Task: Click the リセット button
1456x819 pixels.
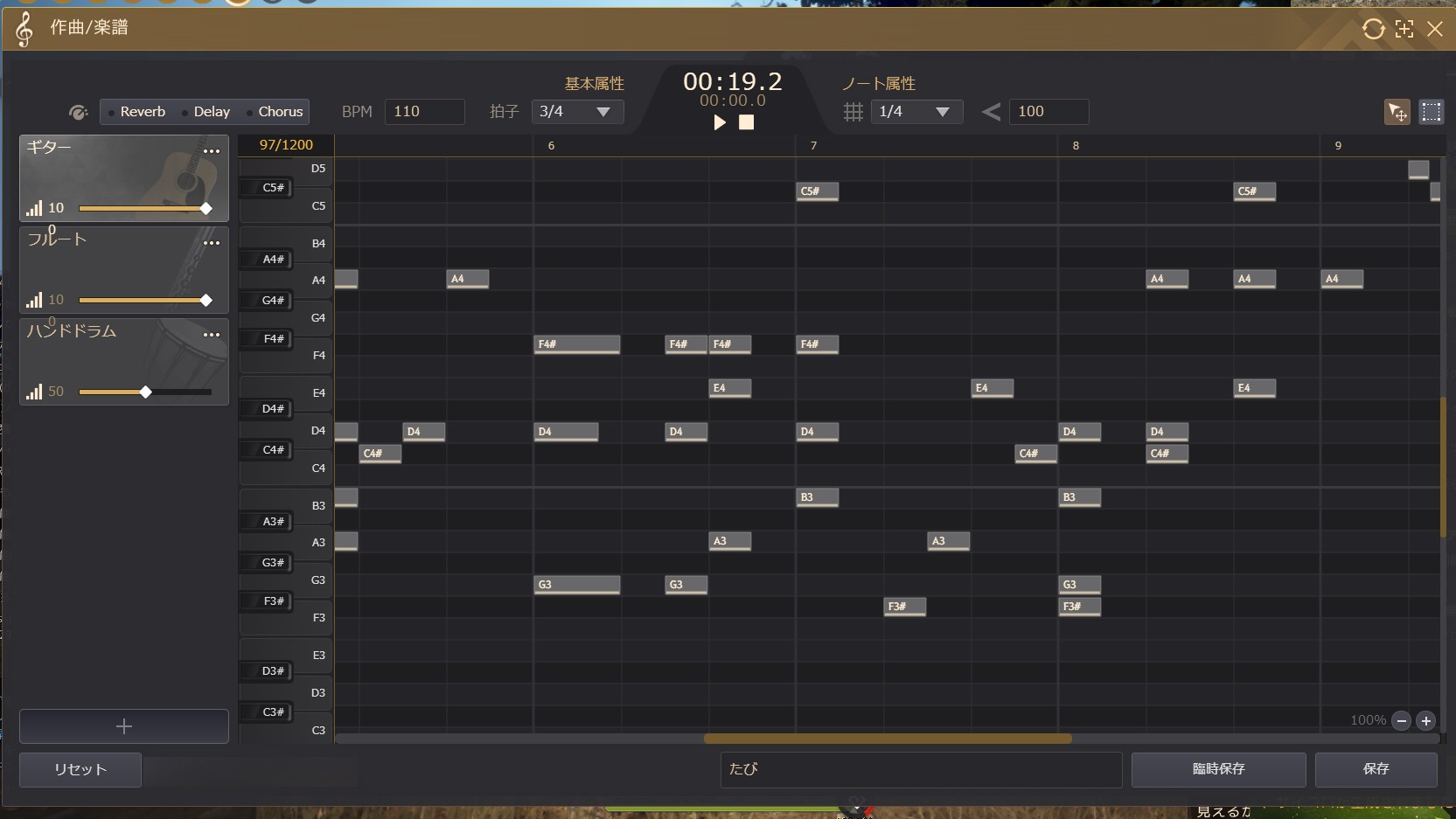Action: 80,769
